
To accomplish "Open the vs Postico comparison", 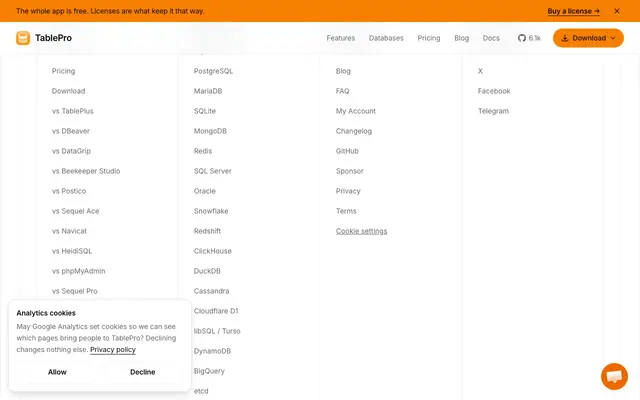I will point(69,191).
